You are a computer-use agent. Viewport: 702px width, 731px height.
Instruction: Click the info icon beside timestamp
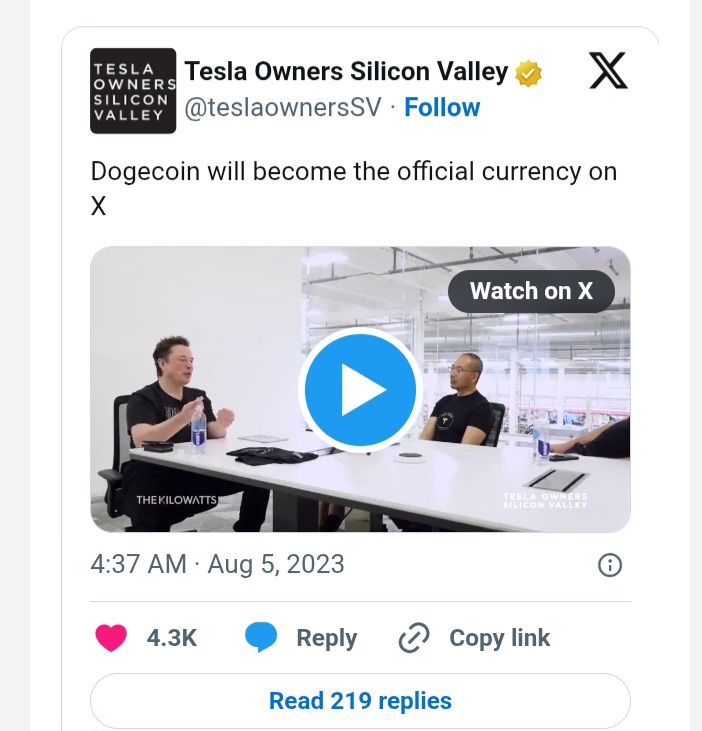point(609,566)
